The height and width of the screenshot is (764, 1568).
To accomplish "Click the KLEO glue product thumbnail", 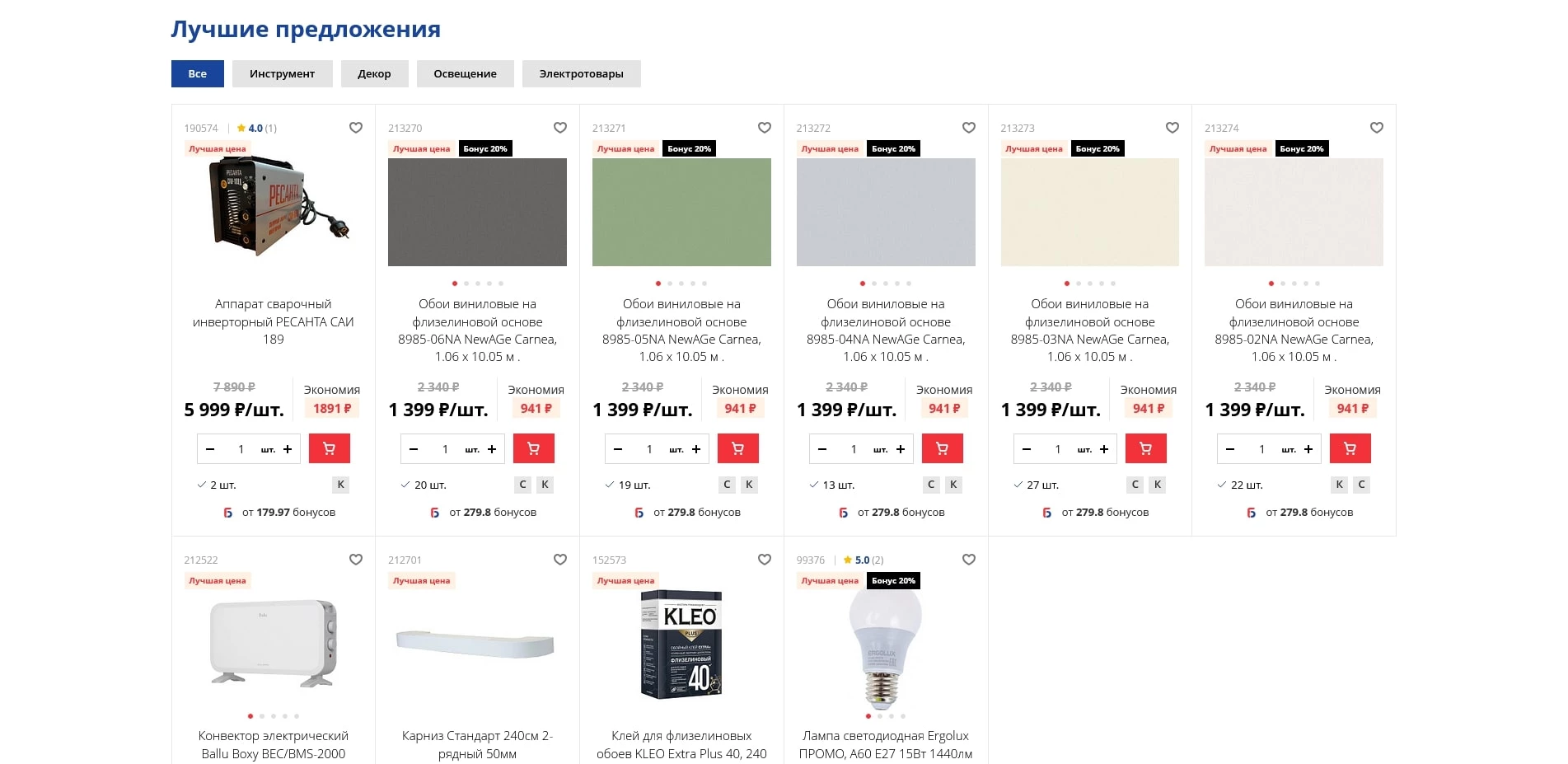I will tap(681, 644).
